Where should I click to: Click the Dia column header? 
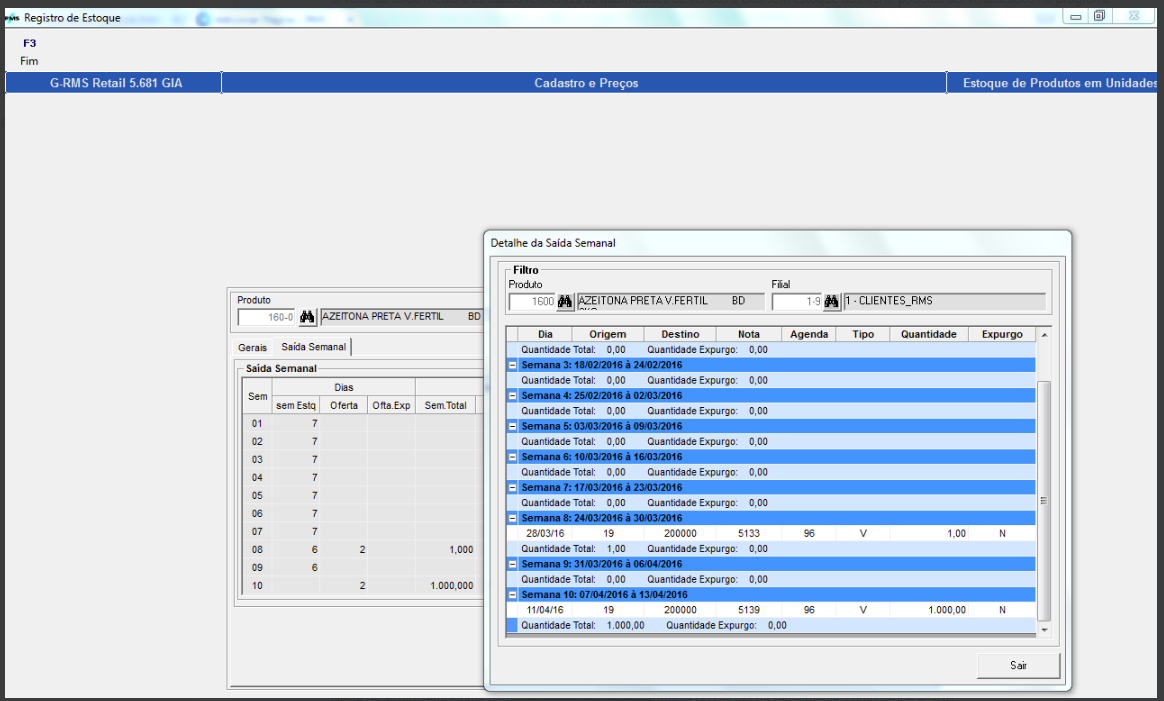(545, 334)
